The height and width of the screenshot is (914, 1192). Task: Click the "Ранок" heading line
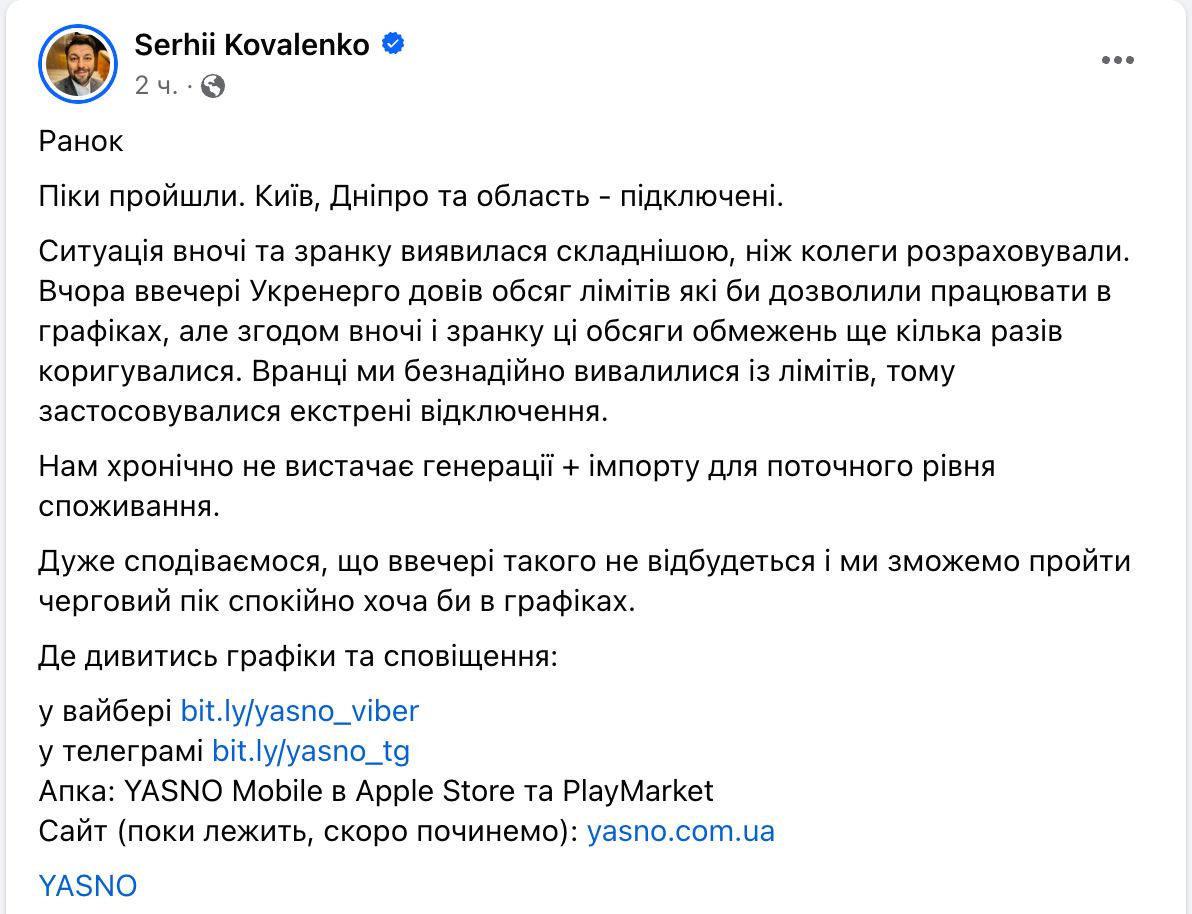click(x=81, y=141)
